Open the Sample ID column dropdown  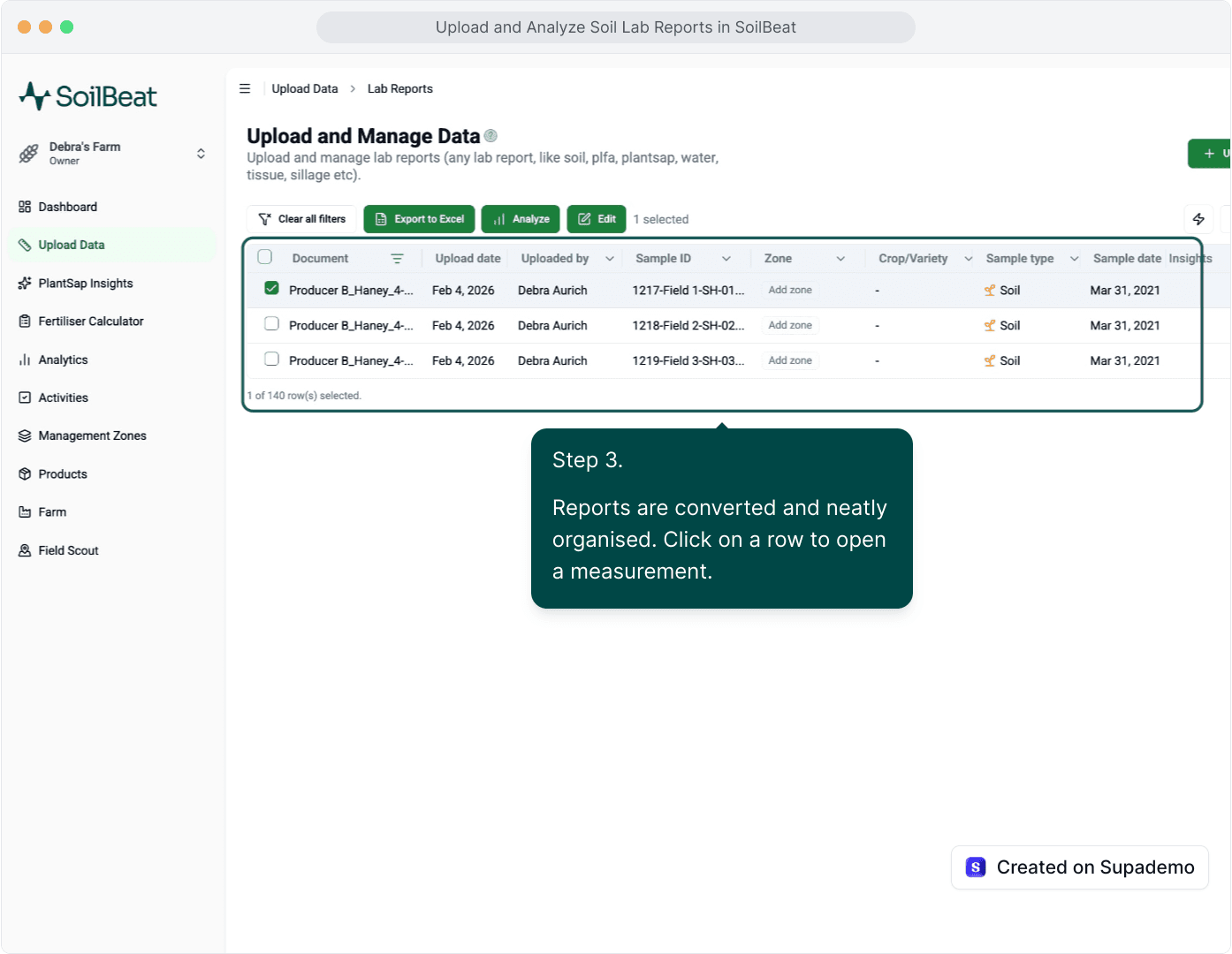point(726,259)
